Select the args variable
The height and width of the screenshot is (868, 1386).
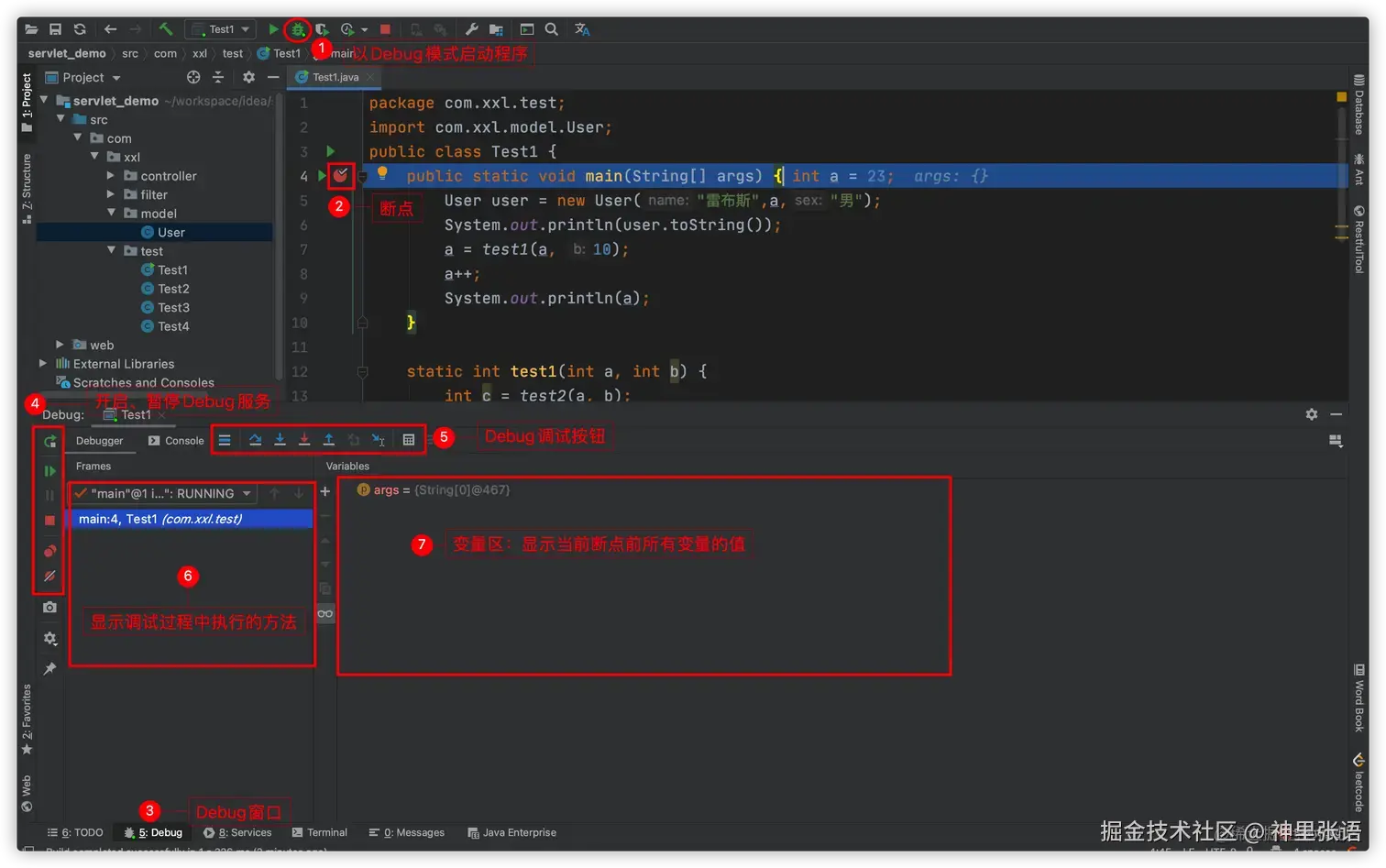coord(434,490)
